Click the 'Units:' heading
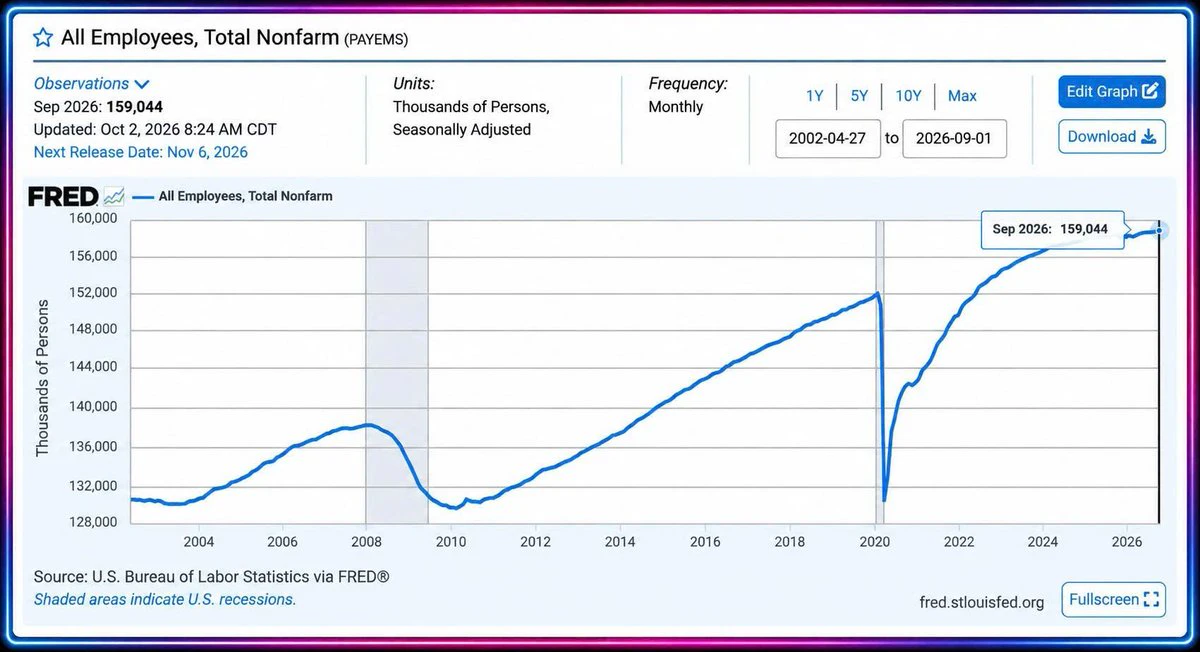 (x=414, y=84)
